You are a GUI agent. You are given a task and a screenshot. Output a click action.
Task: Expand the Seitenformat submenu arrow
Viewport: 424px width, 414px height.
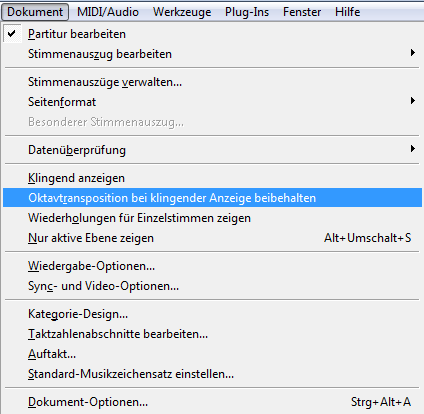point(413,101)
